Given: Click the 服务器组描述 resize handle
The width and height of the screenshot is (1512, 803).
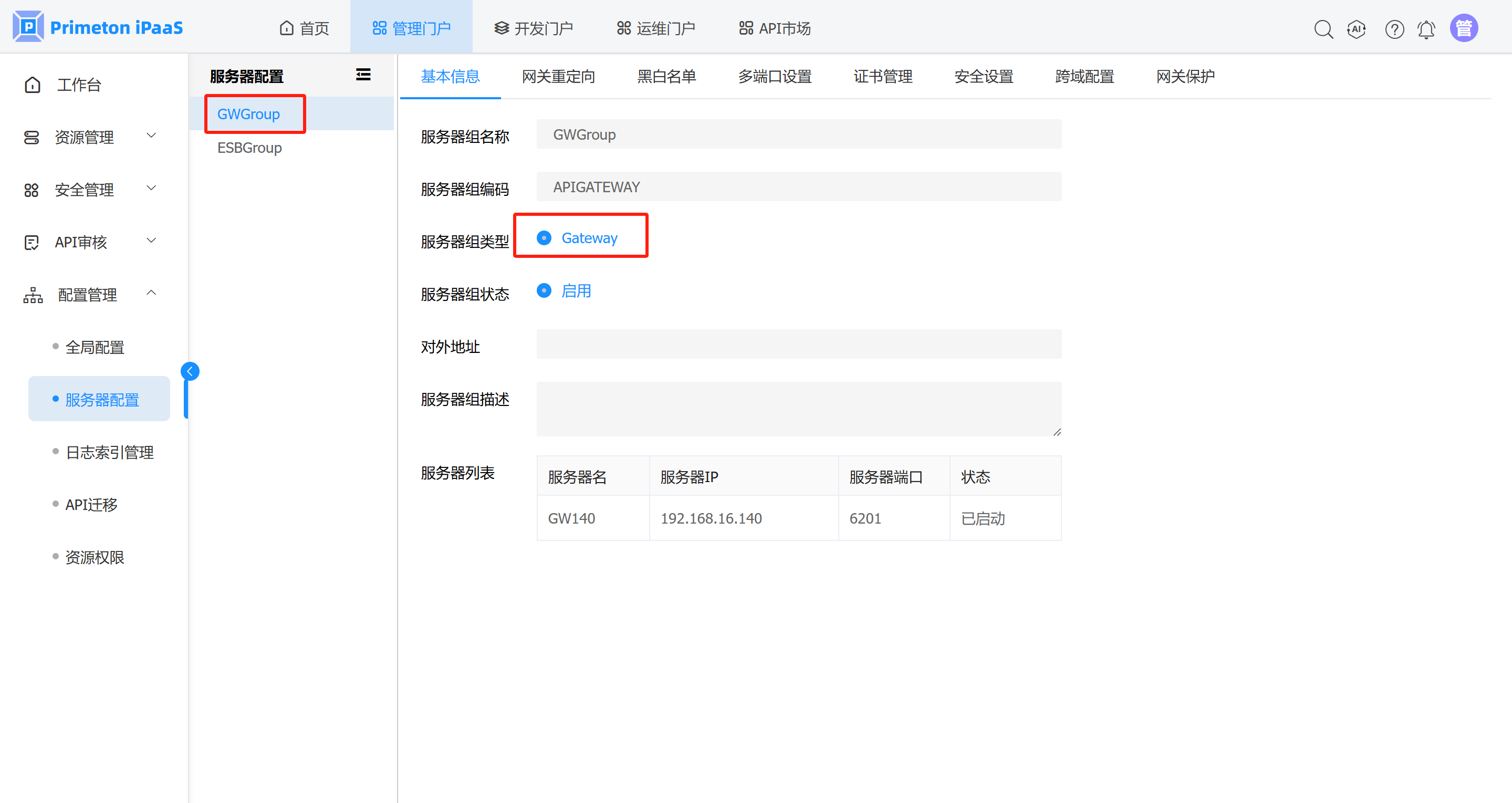Looking at the screenshot, I should (x=1057, y=432).
